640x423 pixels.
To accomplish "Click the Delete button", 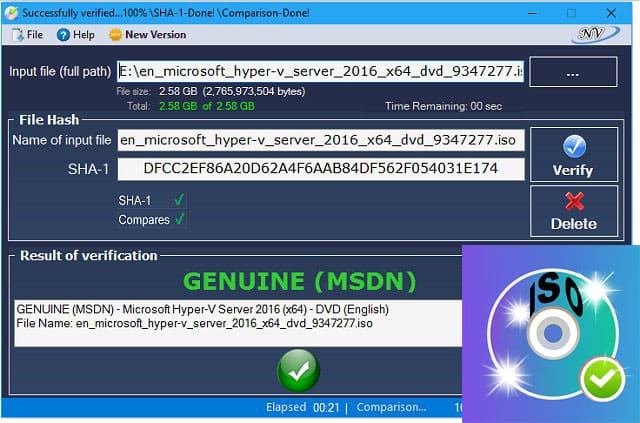I will (x=574, y=211).
